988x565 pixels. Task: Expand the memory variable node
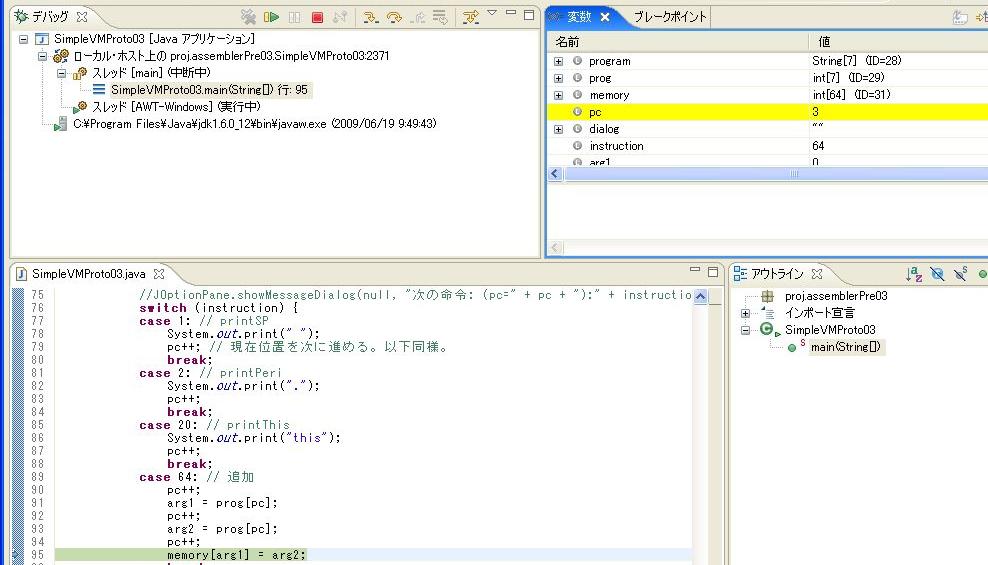[558, 95]
